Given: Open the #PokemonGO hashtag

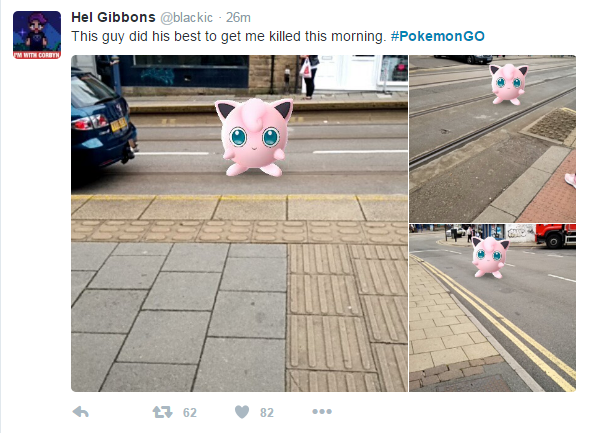Looking at the screenshot, I should point(438,36).
